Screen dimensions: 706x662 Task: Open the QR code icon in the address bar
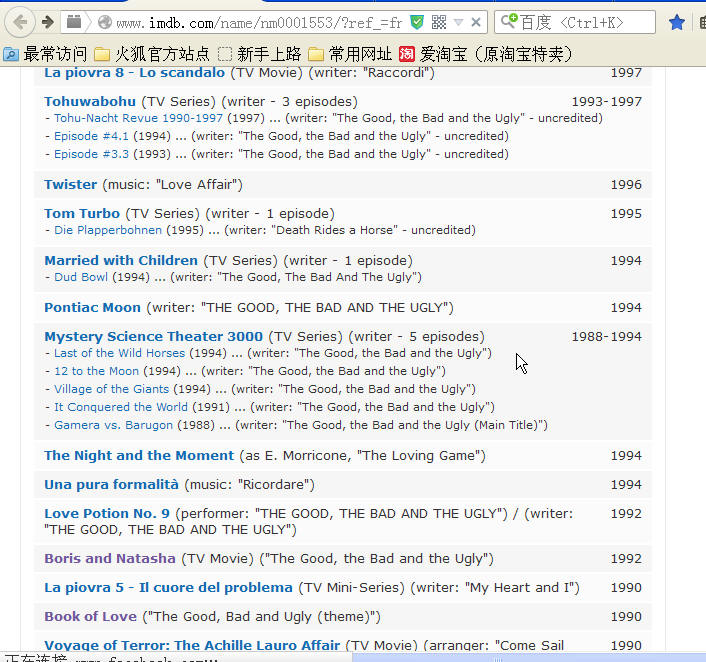click(x=439, y=22)
